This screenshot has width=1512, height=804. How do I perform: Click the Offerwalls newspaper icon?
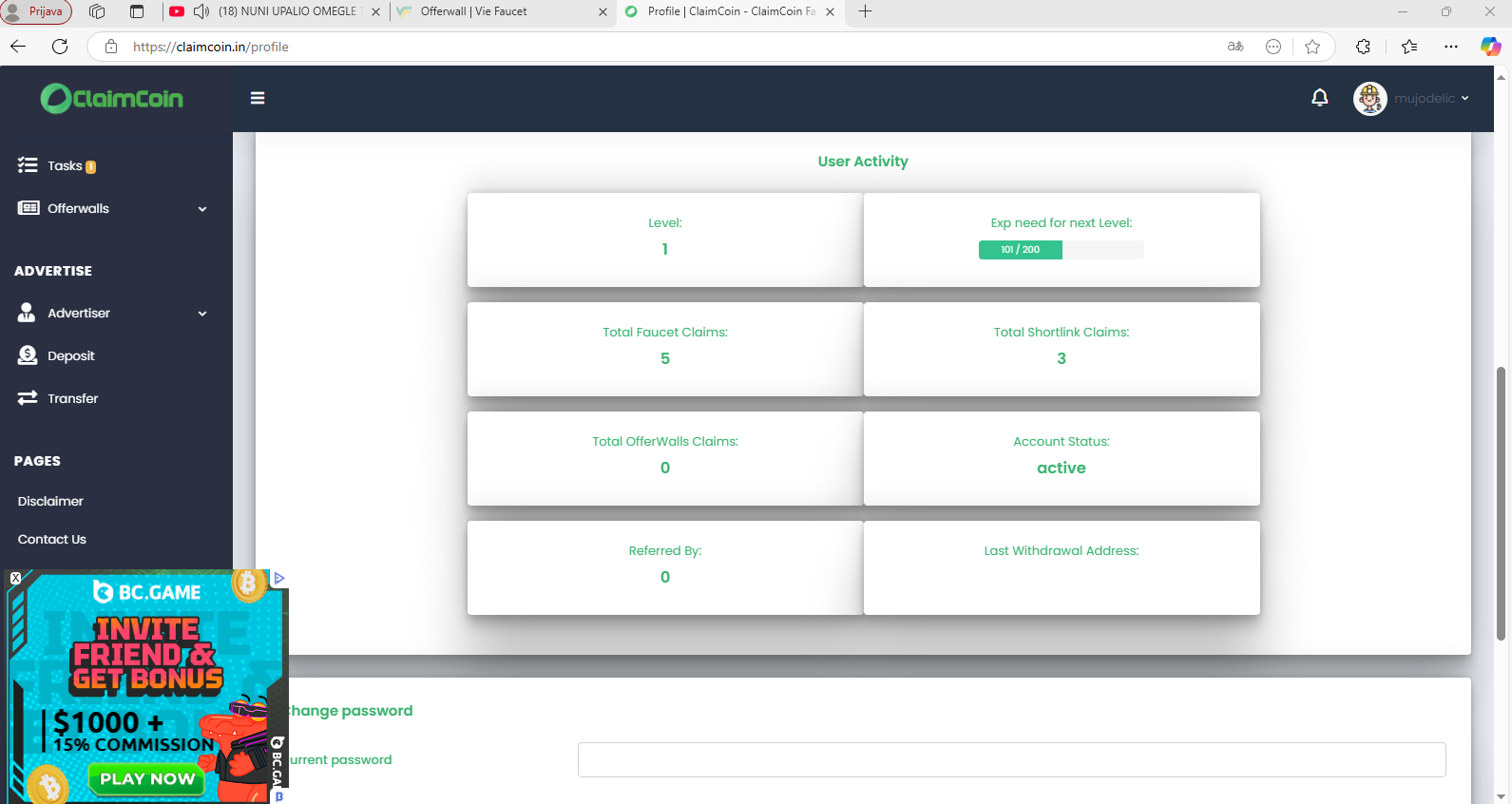[x=29, y=208]
